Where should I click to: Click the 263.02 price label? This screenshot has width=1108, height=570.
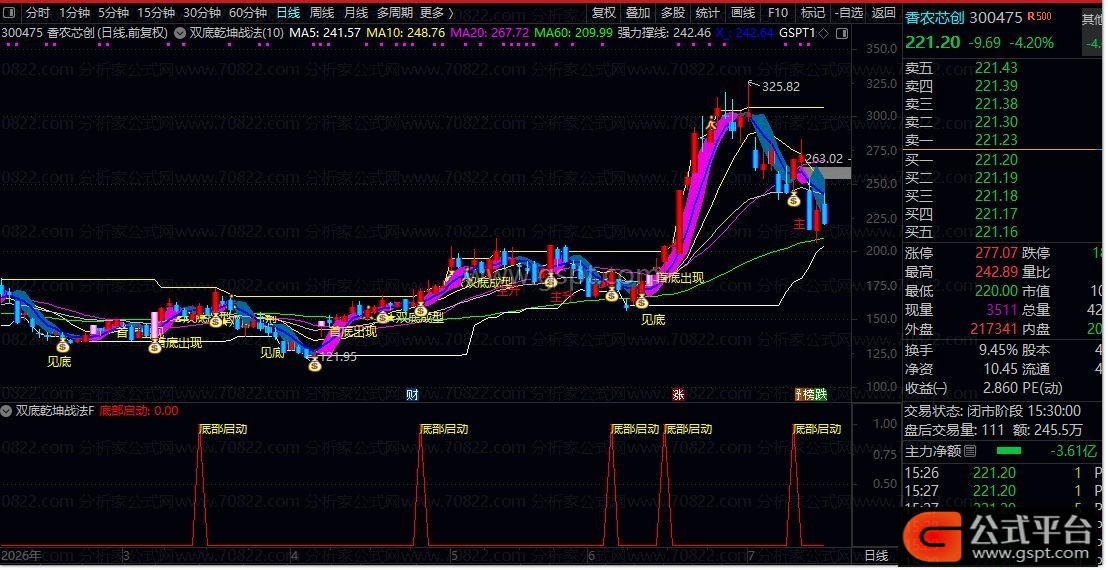coord(825,158)
